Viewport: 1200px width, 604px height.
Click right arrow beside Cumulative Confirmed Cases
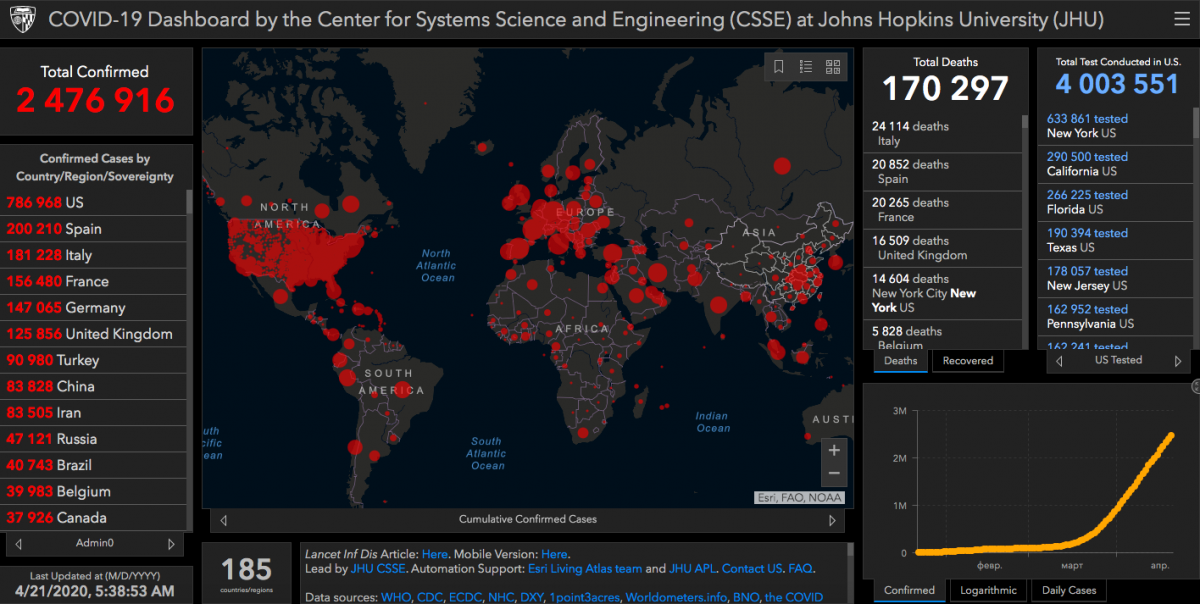(832, 520)
